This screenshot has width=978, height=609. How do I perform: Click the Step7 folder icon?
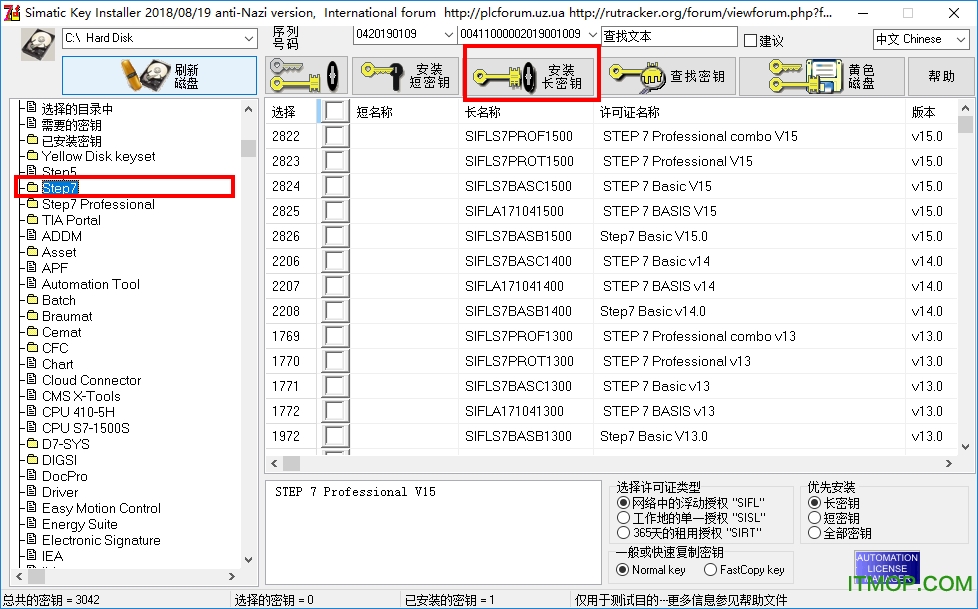(x=33, y=187)
